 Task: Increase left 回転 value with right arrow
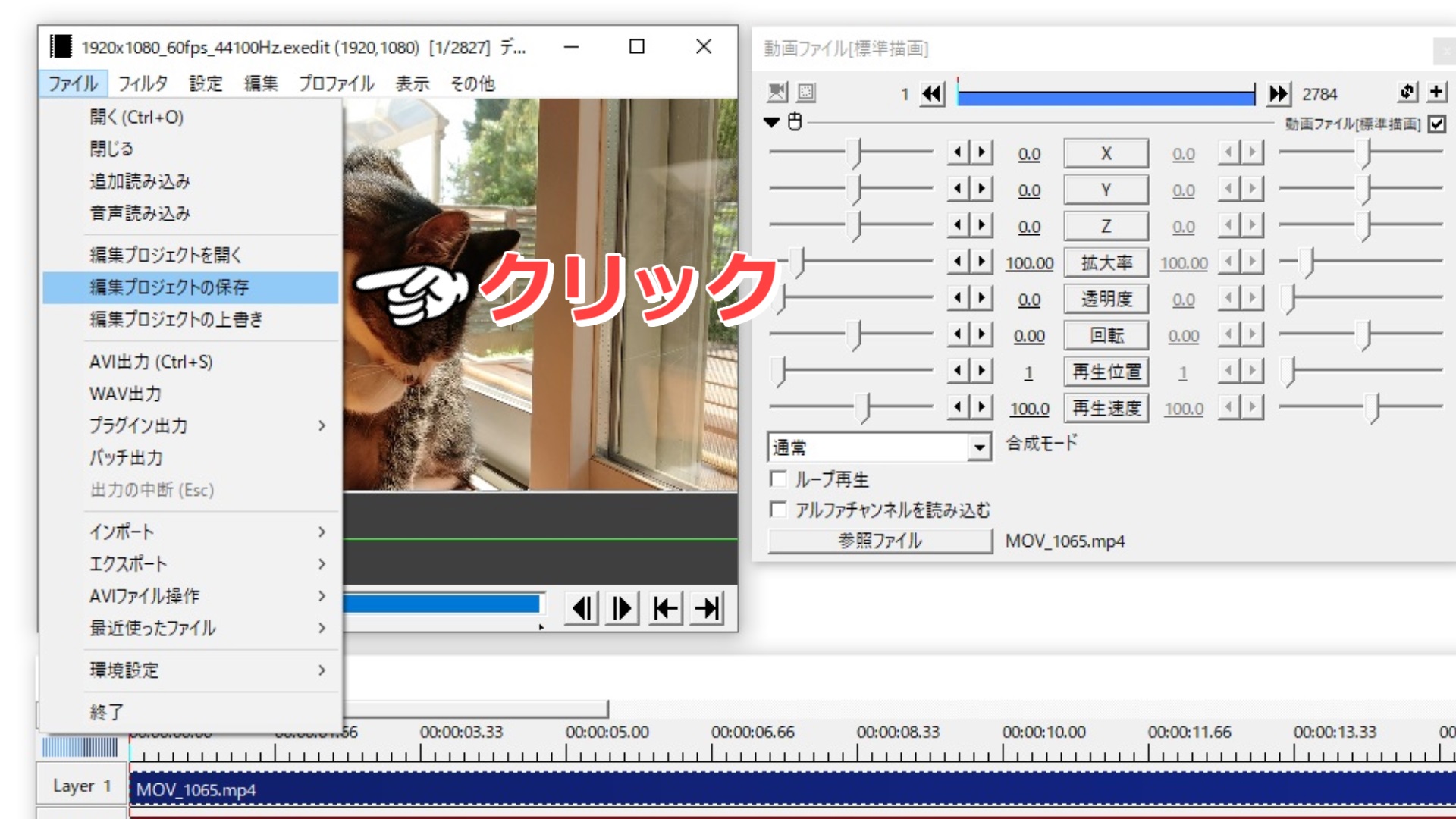[x=981, y=334]
